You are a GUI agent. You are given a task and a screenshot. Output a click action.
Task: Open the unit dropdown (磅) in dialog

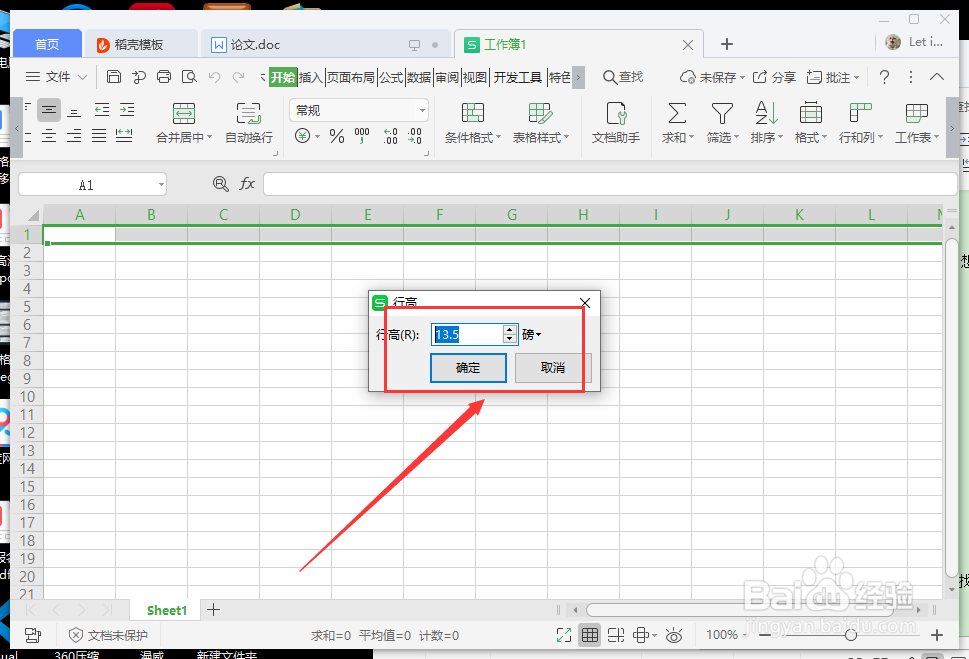[x=531, y=334]
